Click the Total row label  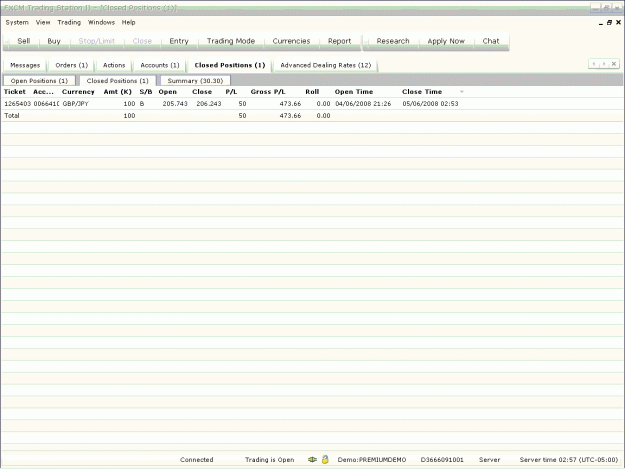click(x=12, y=116)
